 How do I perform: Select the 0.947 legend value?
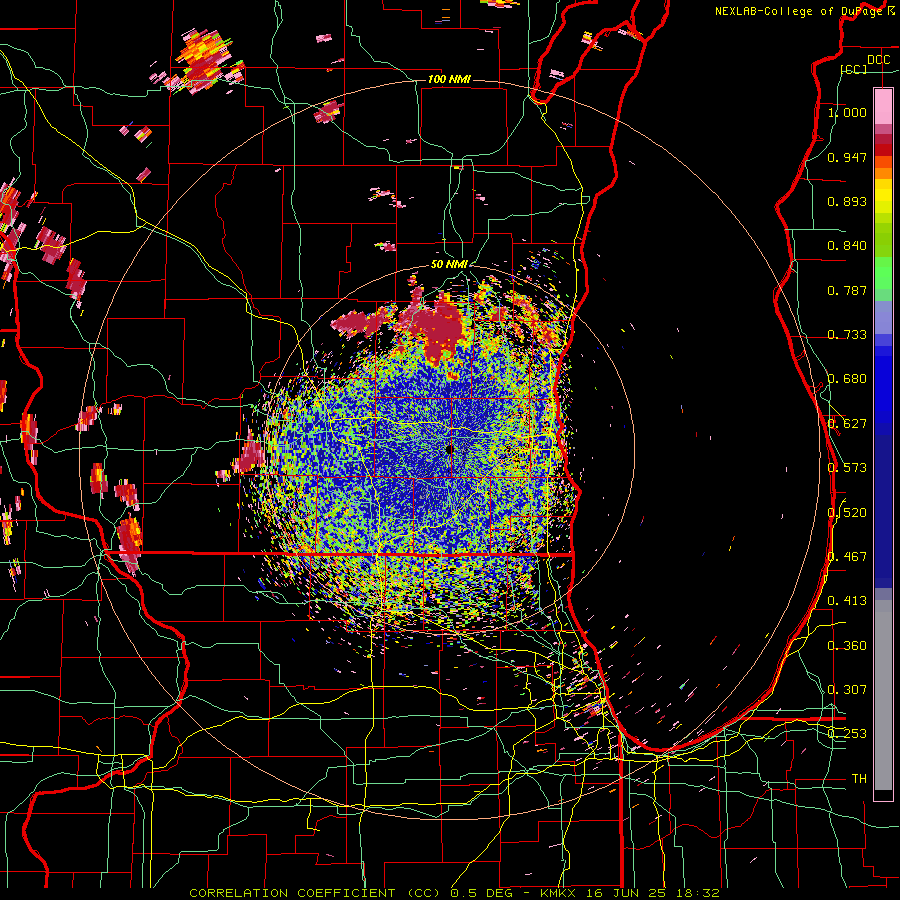coord(847,157)
